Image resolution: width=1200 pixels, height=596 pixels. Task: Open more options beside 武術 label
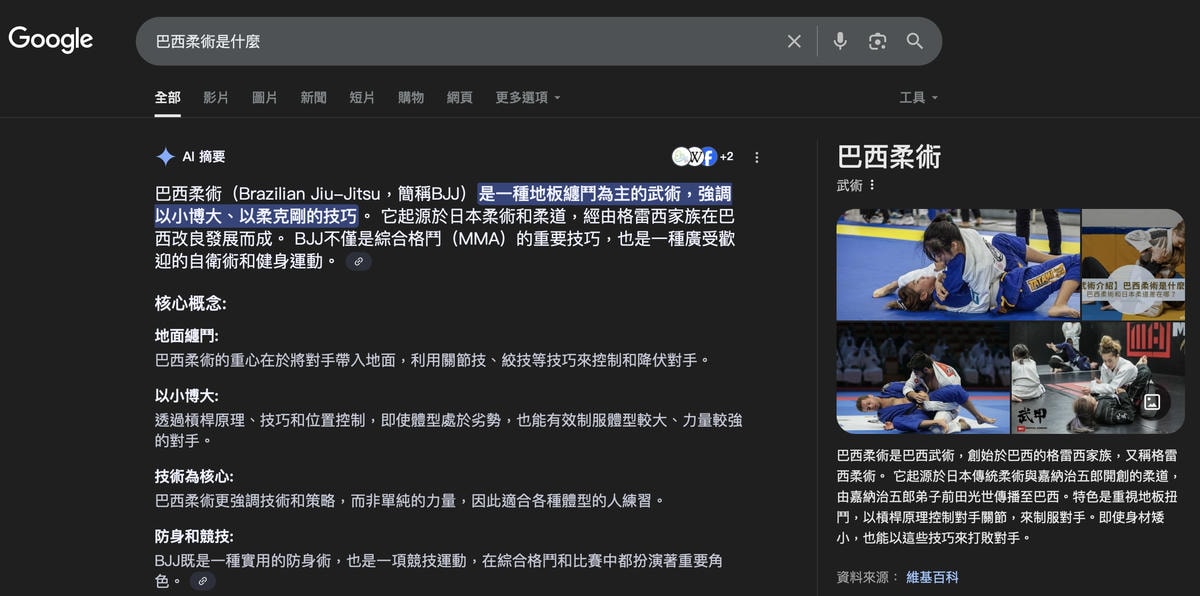(x=872, y=185)
